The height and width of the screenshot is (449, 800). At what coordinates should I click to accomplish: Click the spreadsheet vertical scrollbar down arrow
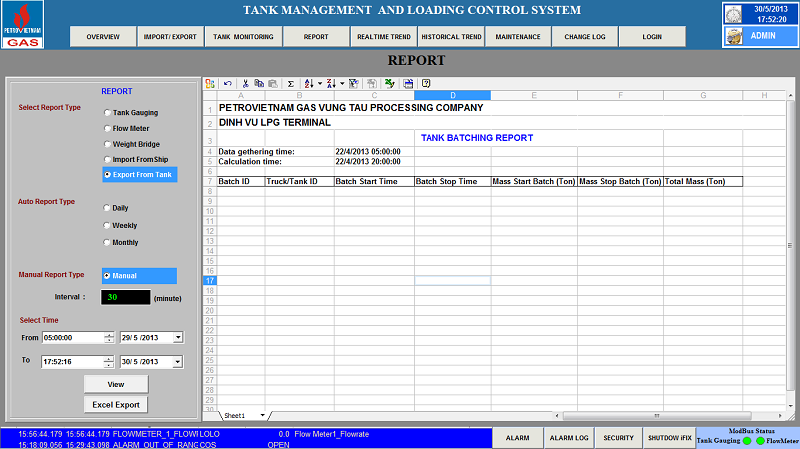point(790,407)
